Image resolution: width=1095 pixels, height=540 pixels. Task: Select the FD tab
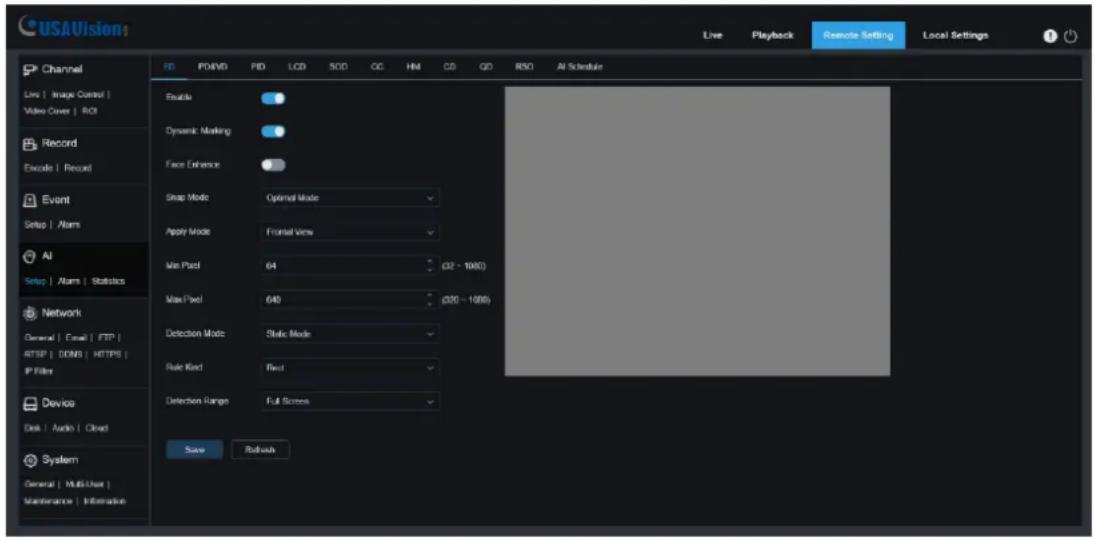pyautogui.click(x=168, y=67)
